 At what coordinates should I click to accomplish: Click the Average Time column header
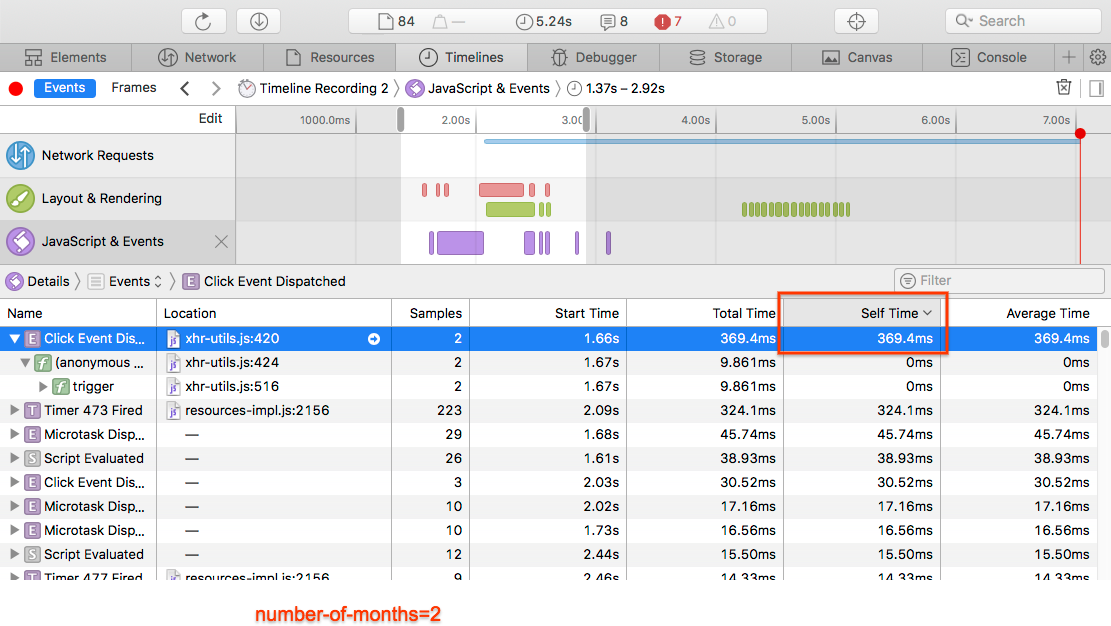coord(1019,313)
